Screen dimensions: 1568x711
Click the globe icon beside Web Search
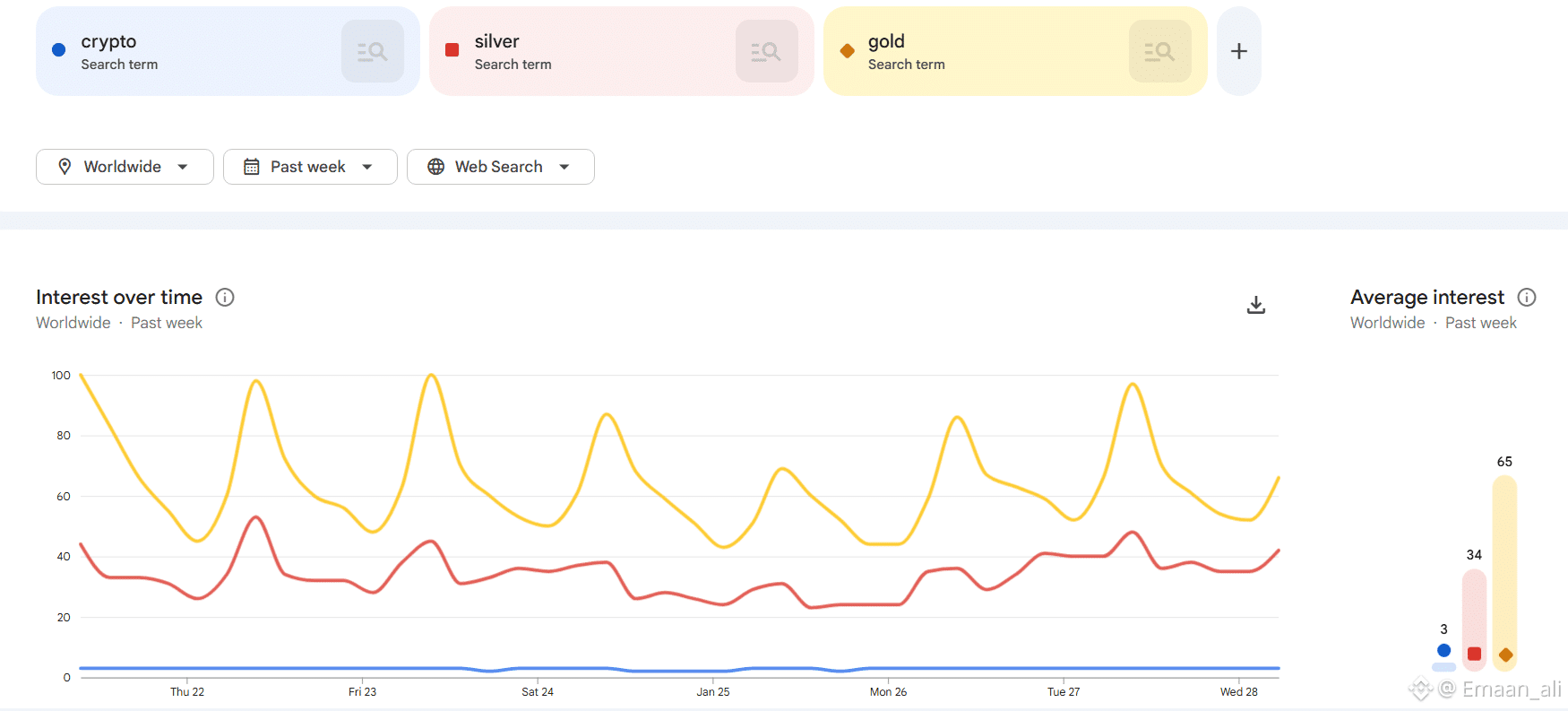pyautogui.click(x=436, y=167)
